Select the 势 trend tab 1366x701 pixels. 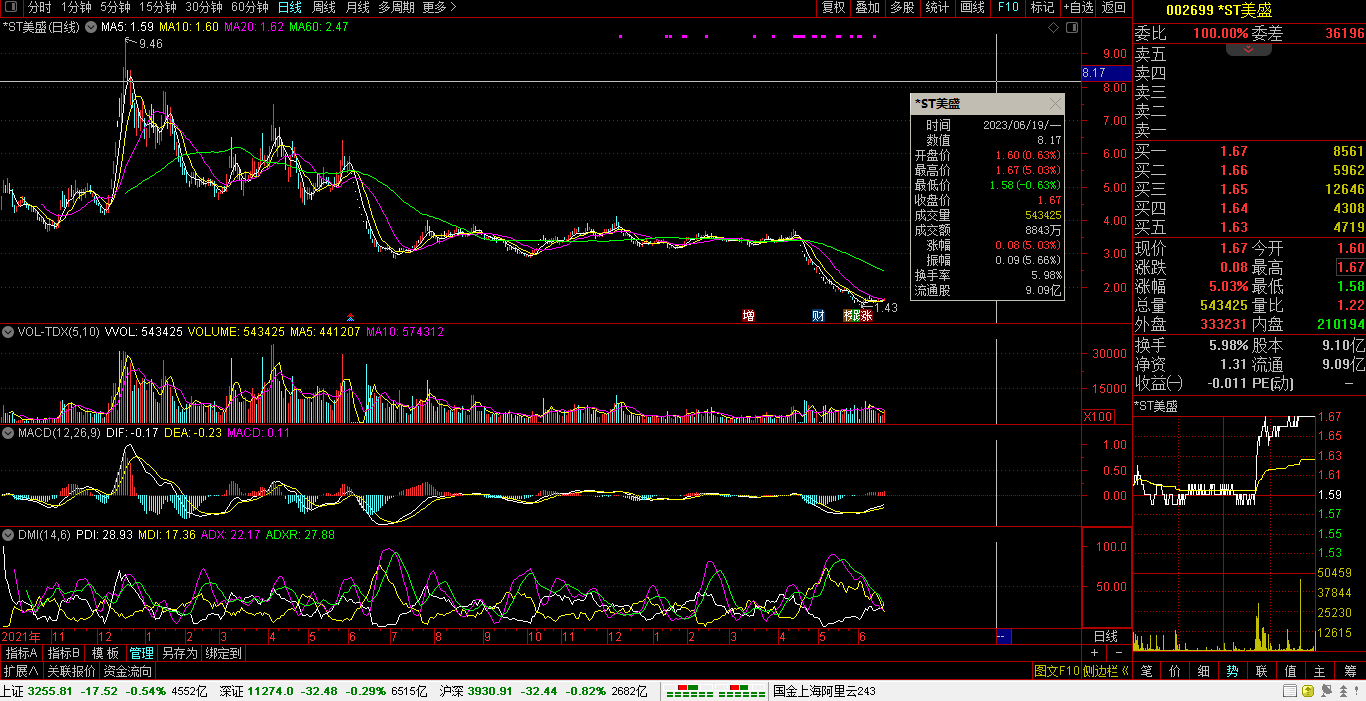pyautogui.click(x=1233, y=671)
